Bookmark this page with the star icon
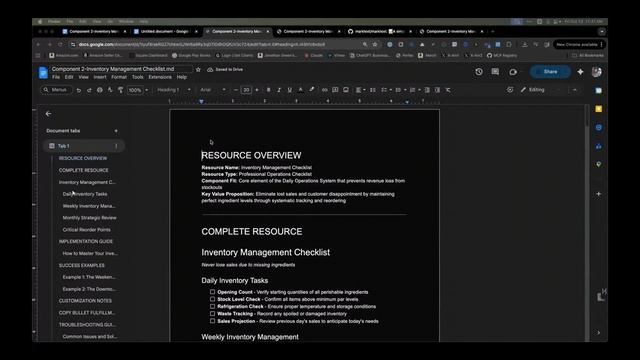 point(375,44)
